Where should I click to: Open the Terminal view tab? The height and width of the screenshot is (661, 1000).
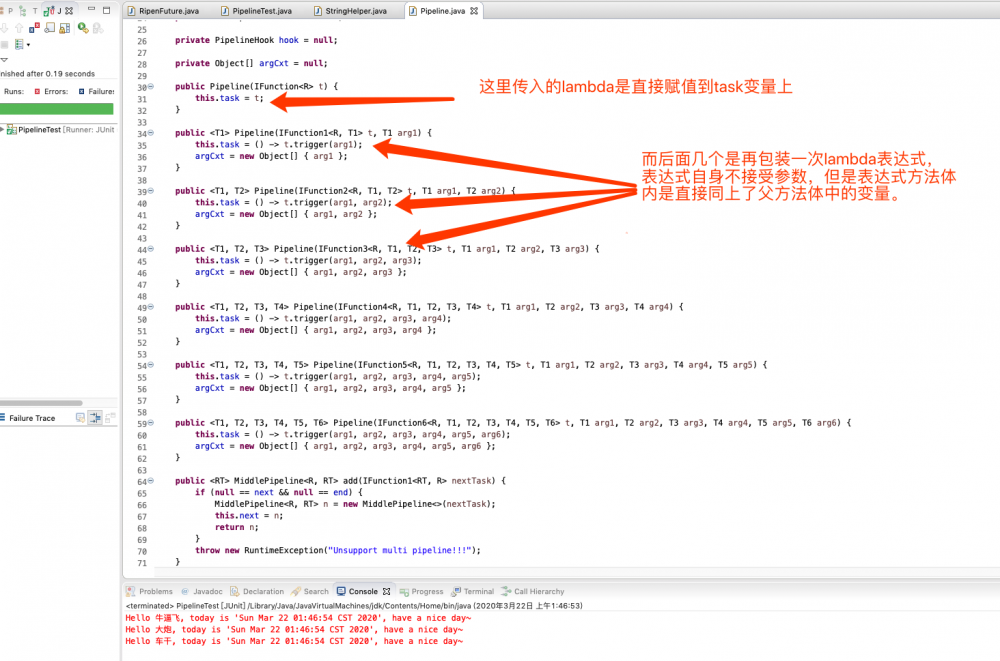click(x=473, y=591)
